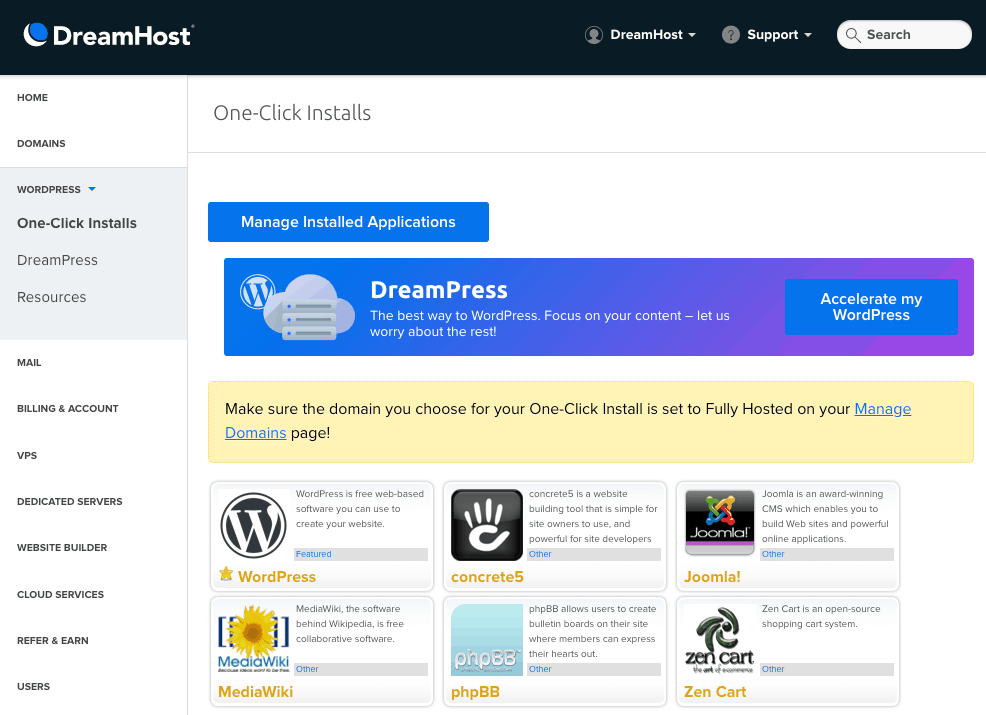Viewport: 986px width, 715px height.
Task: Open DEDICATED SERVERS in sidebar
Action: click(70, 502)
